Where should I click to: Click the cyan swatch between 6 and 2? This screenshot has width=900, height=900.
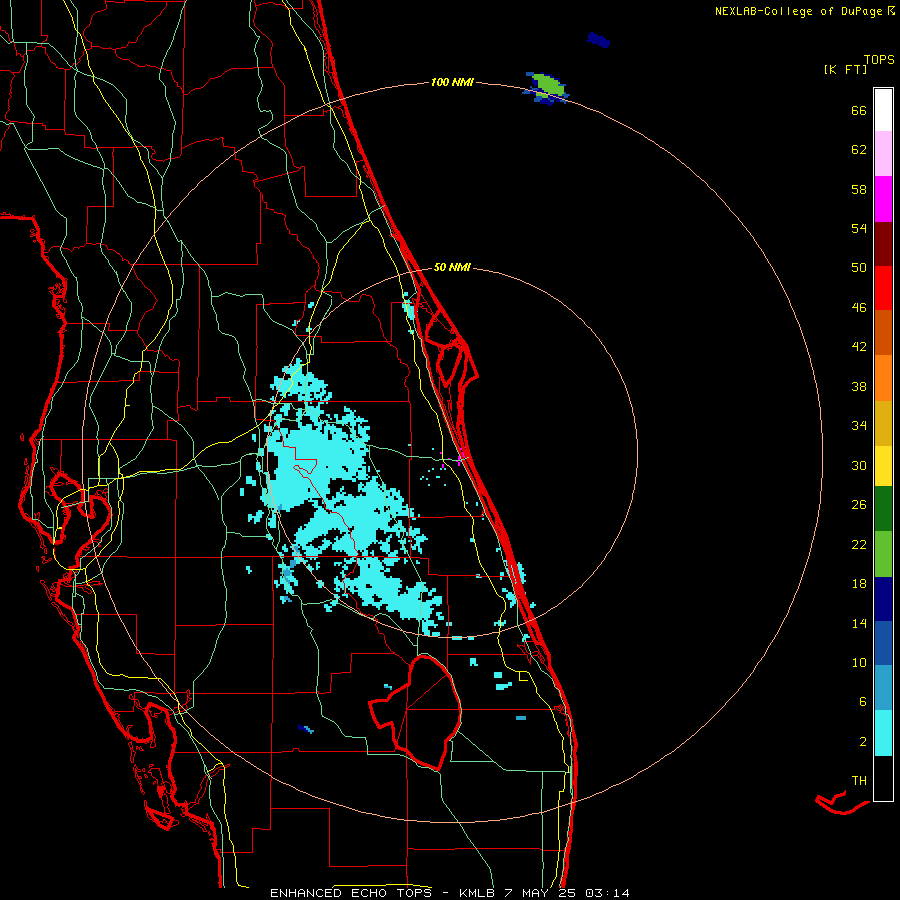(883, 733)
